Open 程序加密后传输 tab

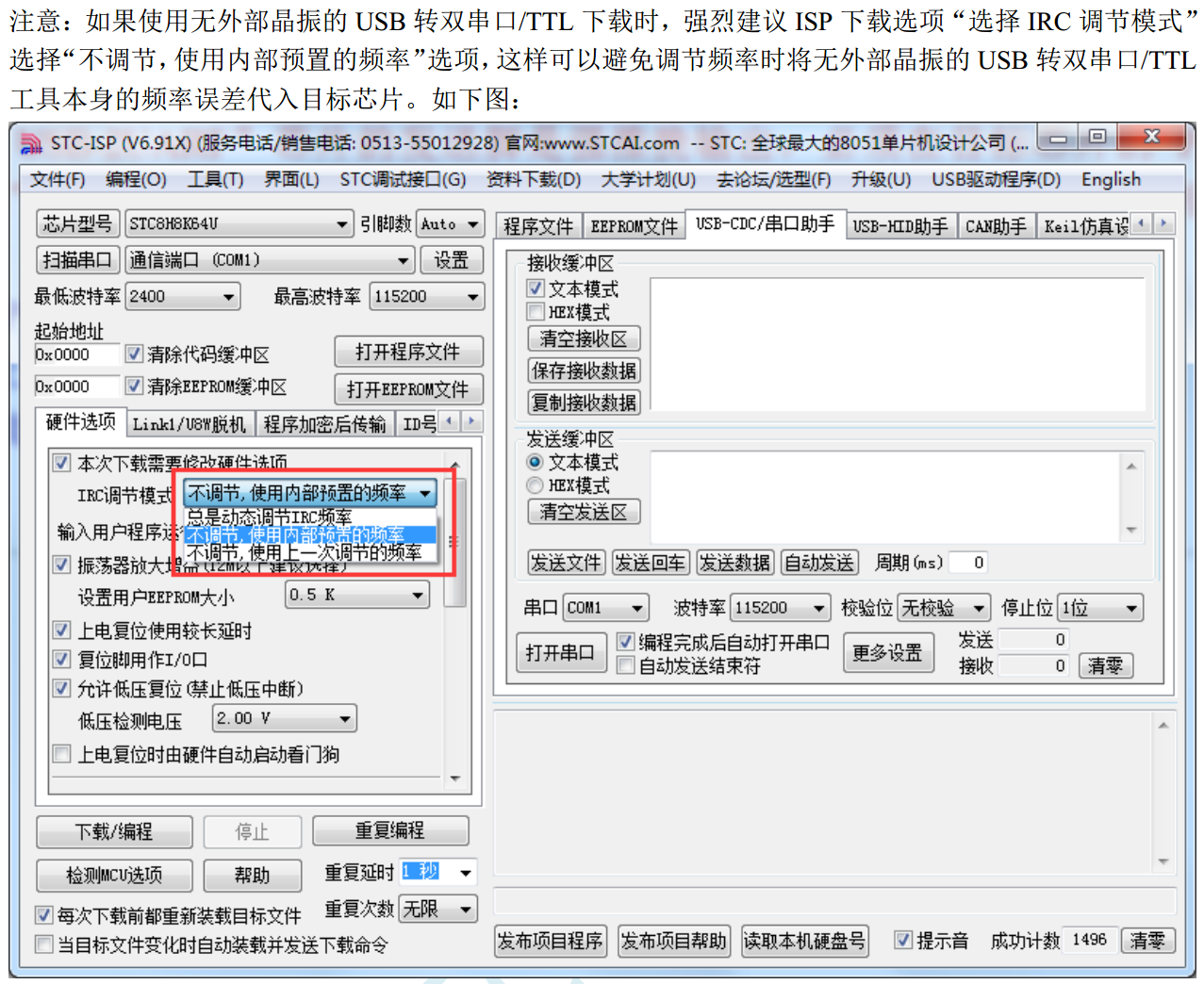pos(324,424)
